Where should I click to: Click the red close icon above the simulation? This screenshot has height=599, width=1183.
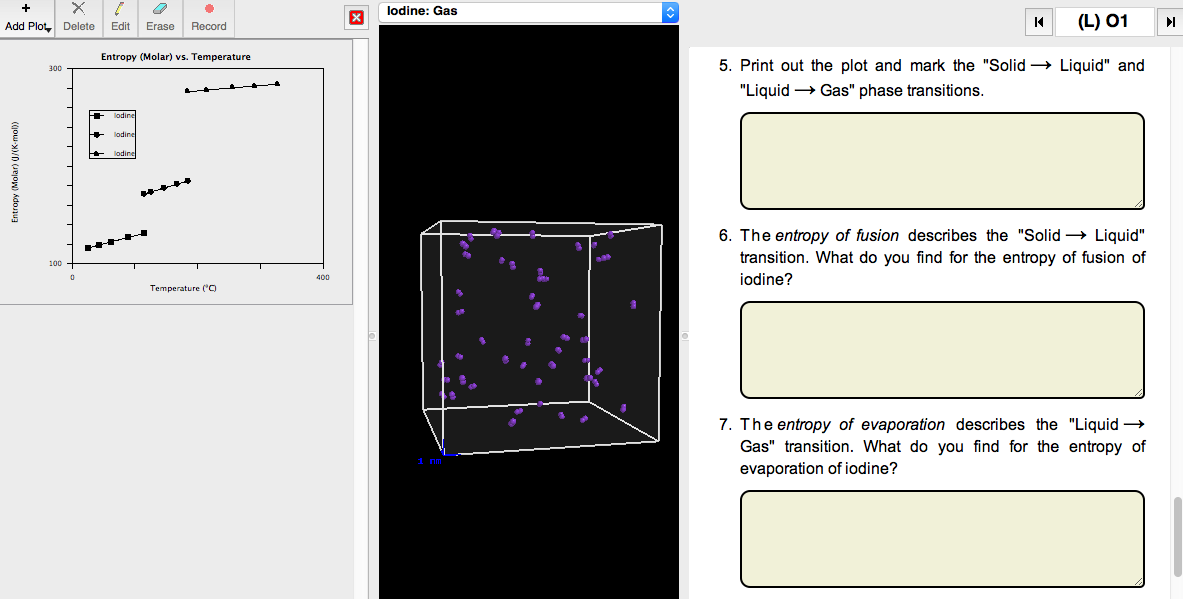[356, 17]
